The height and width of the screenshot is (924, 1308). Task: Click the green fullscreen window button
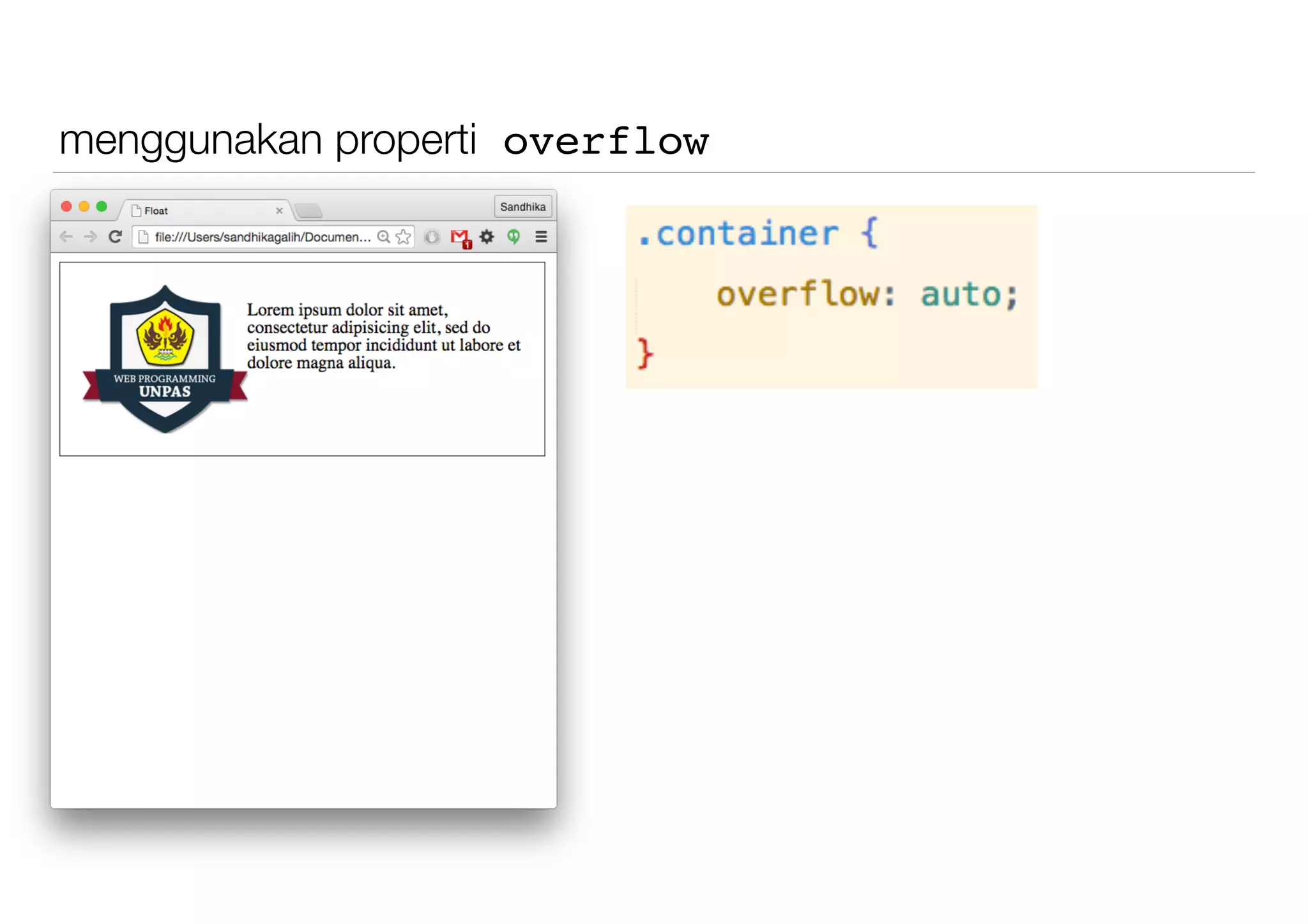click(x=102, y=206)
